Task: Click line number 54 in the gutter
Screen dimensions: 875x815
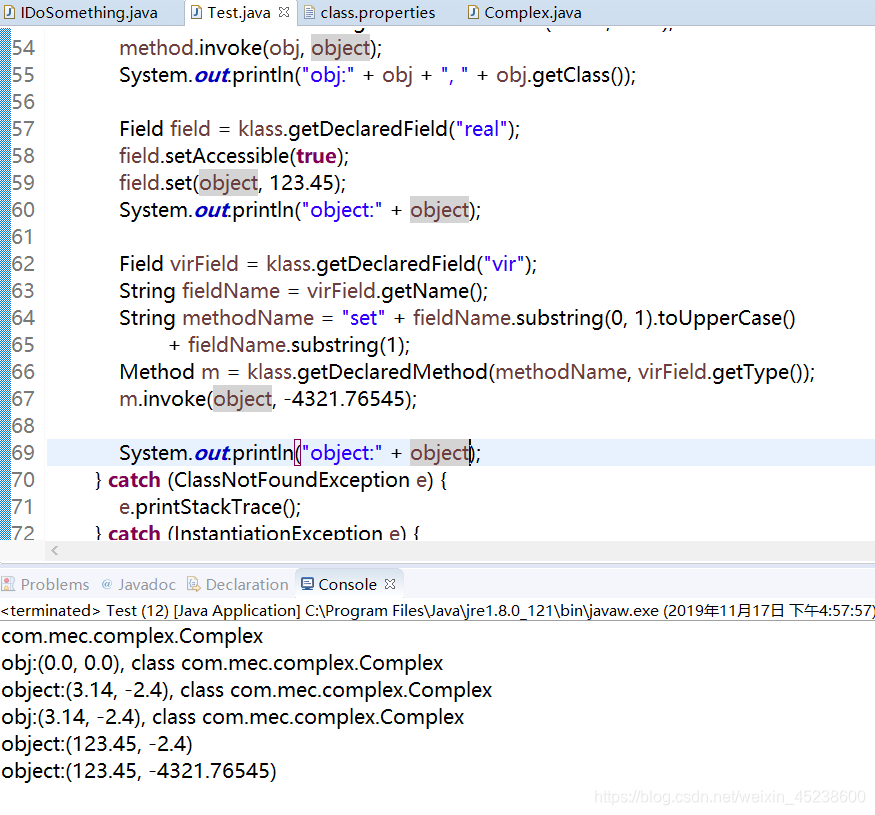Action: (23, 48)
